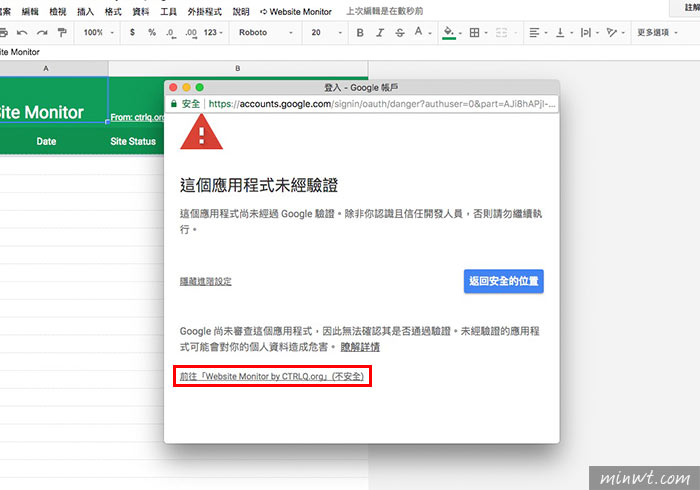Open the Add-ons menu
The image size is (700, 490).
pos(204,12)
